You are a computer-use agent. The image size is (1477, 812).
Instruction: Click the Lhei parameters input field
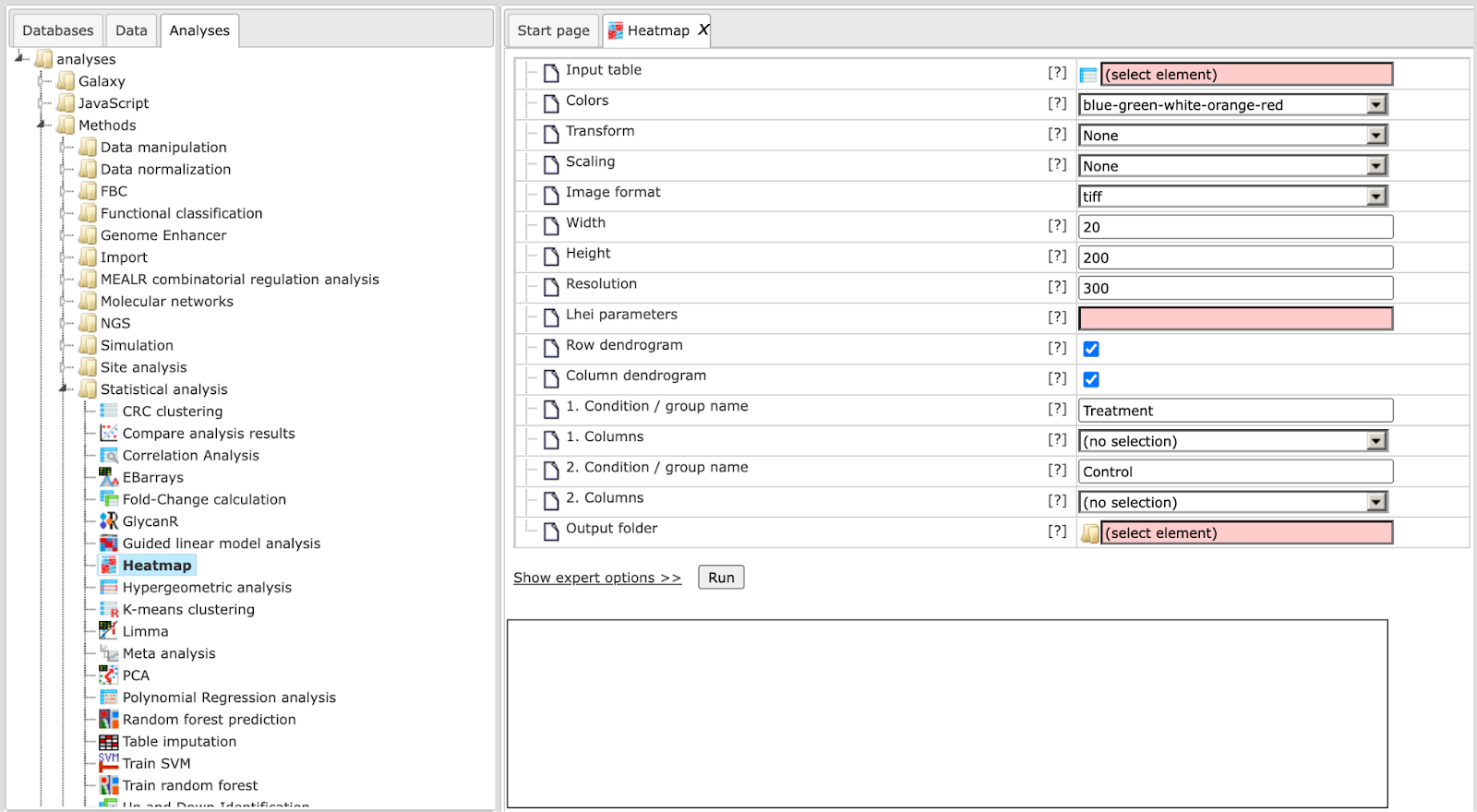point(1236,318)
